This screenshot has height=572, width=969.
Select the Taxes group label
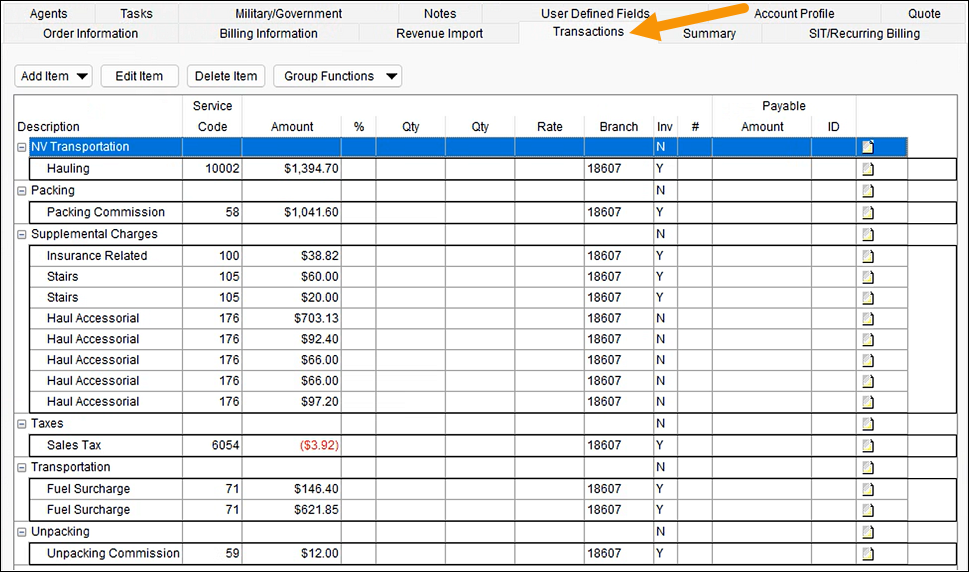pyautogui.click(x=47, y=424)
